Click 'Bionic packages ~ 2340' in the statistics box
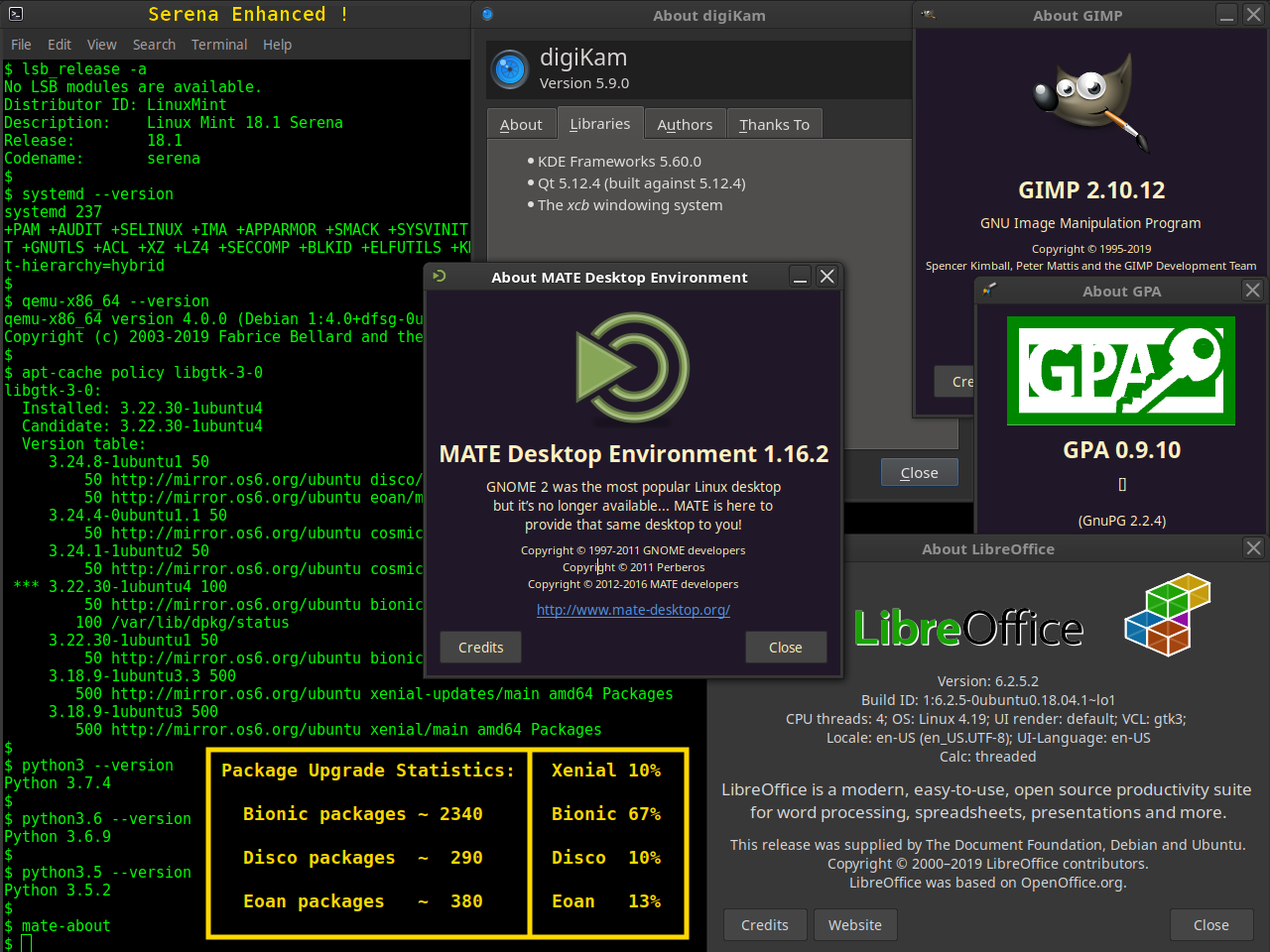The width and height of the screenshot is (1270, 952). click(362, 813)
